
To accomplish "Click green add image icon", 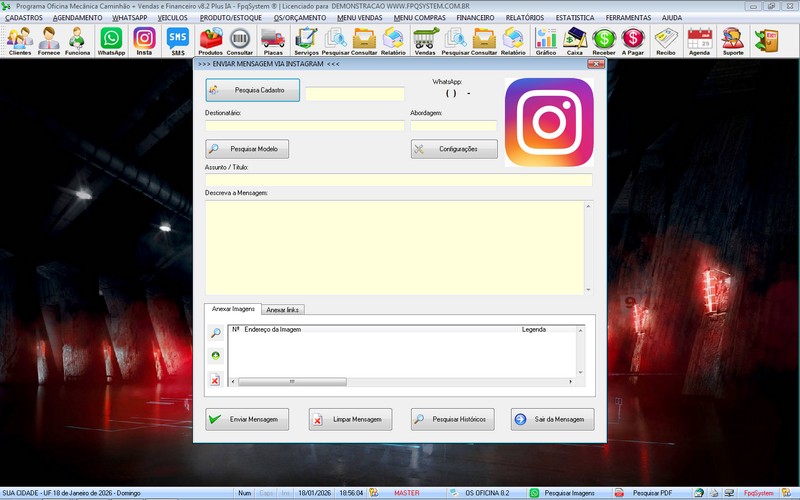I will (x=215, y=356).
